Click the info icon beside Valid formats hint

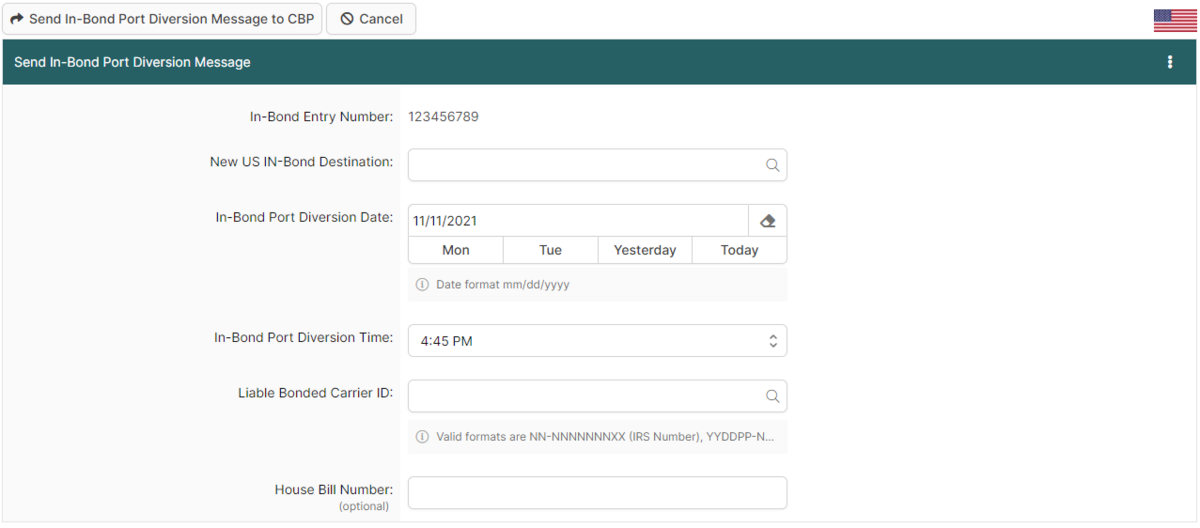(x=422, y=437)
